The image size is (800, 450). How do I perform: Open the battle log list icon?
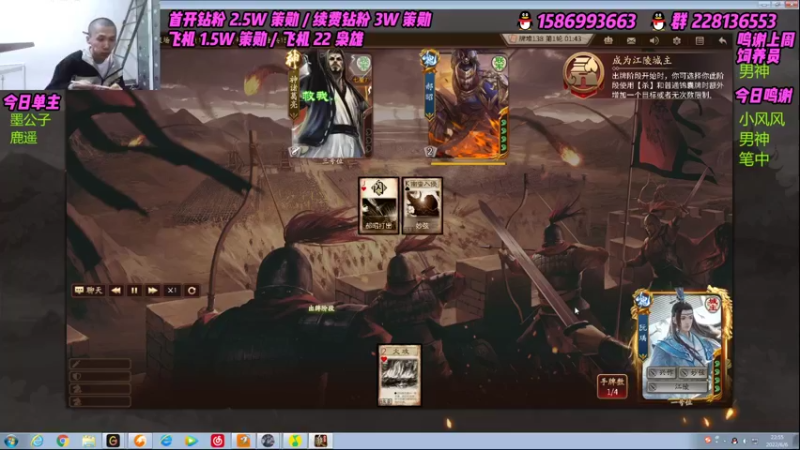[x=699, y=40]
